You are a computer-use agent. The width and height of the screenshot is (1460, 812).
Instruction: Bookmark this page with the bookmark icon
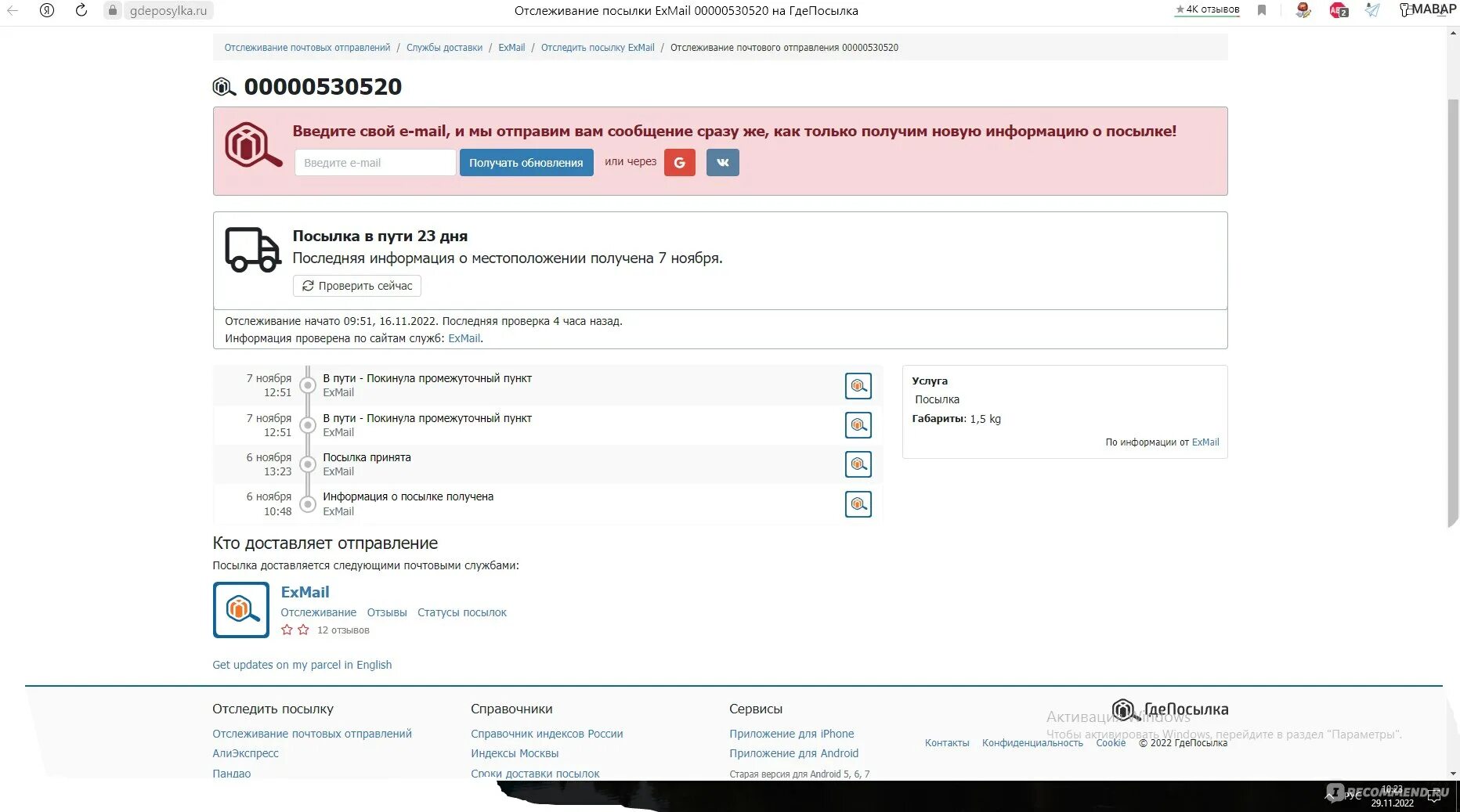(x=1262, y=10)
